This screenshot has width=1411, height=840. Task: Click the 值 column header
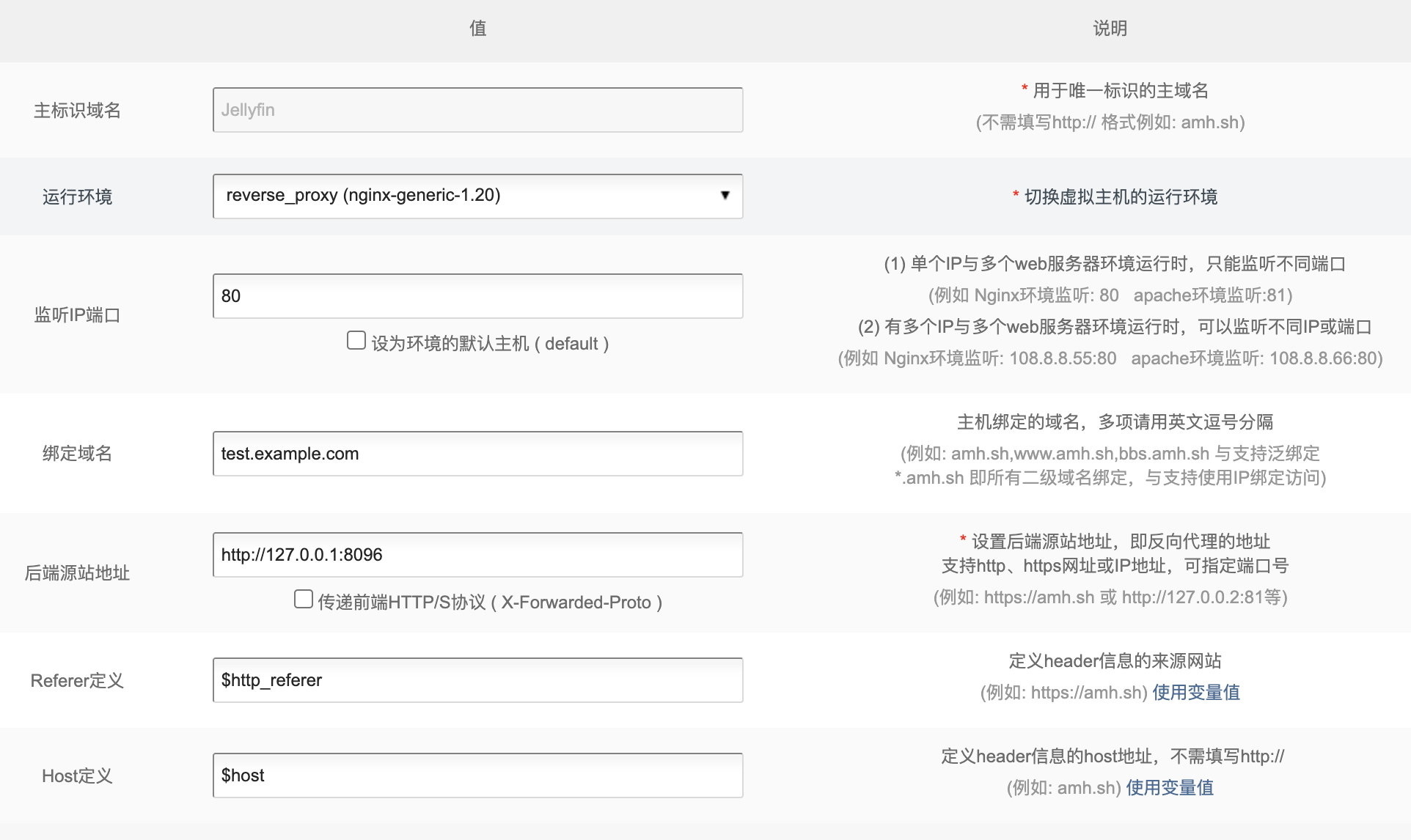click(x=477, y=29)
